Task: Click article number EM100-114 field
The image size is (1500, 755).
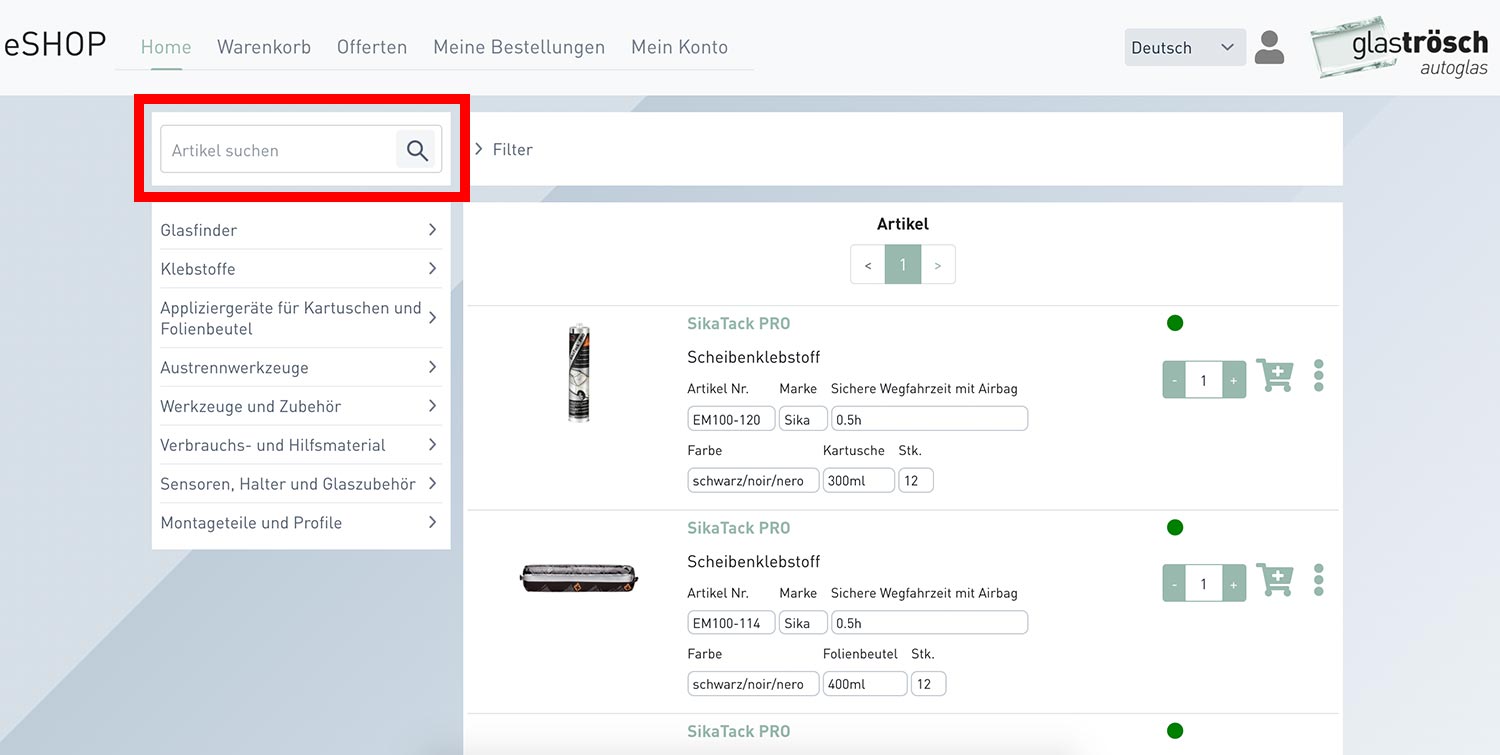Action: (x=731, y=623)
